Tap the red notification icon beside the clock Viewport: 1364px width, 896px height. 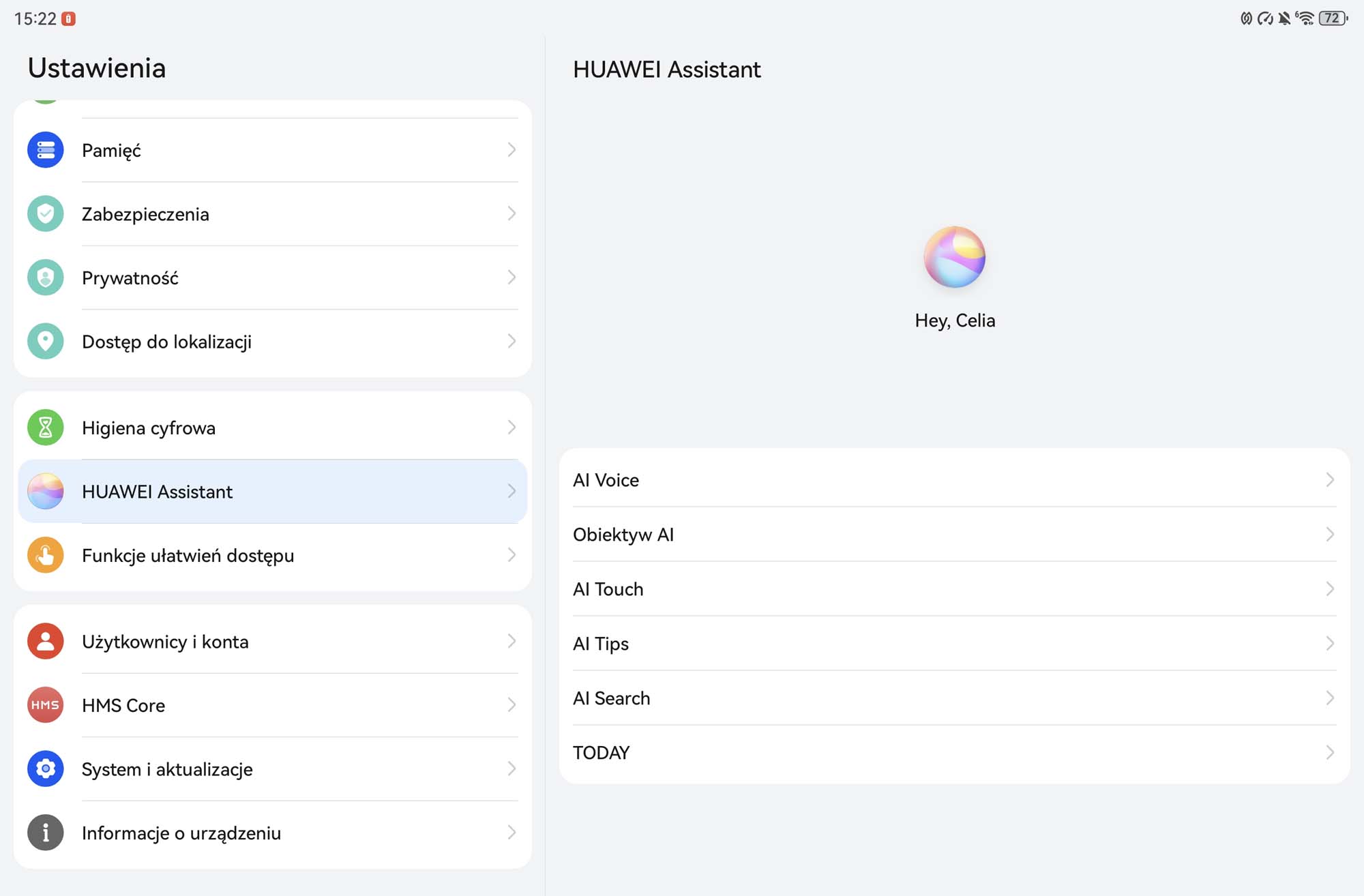click(68, 19)
